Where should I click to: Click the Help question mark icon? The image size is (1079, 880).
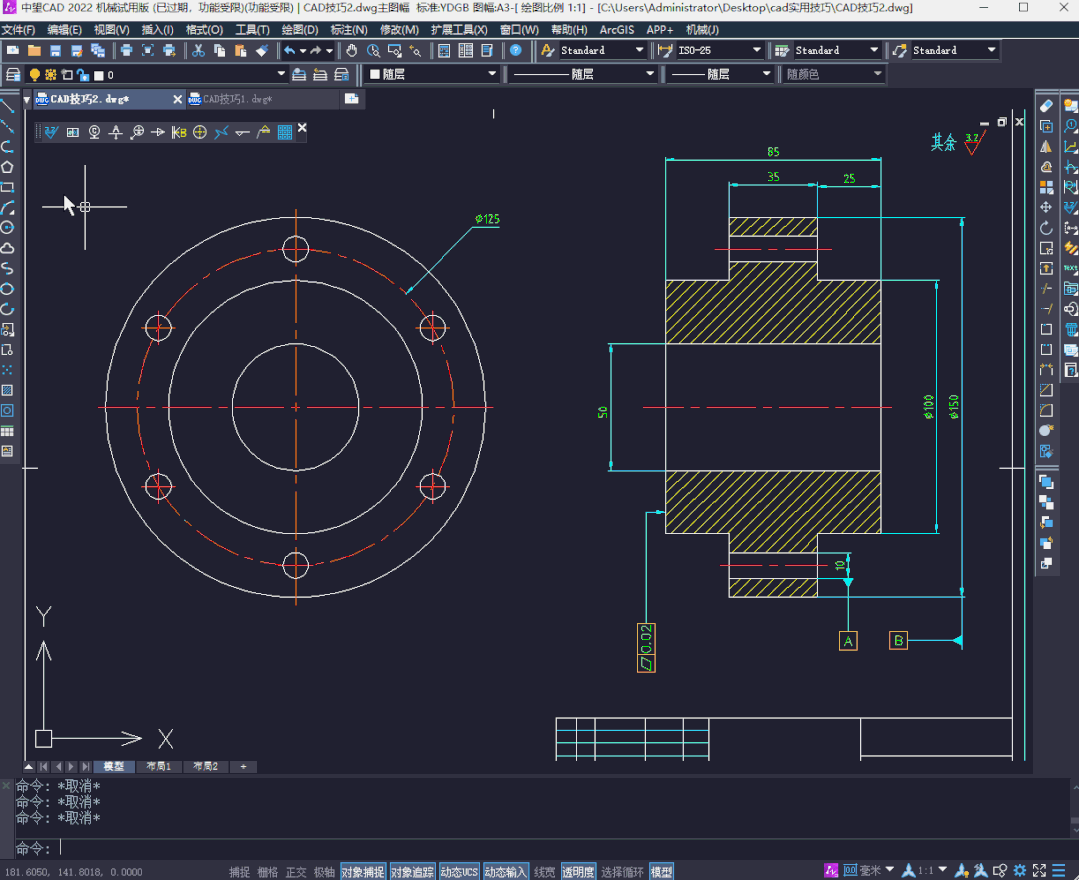(515, 50)
